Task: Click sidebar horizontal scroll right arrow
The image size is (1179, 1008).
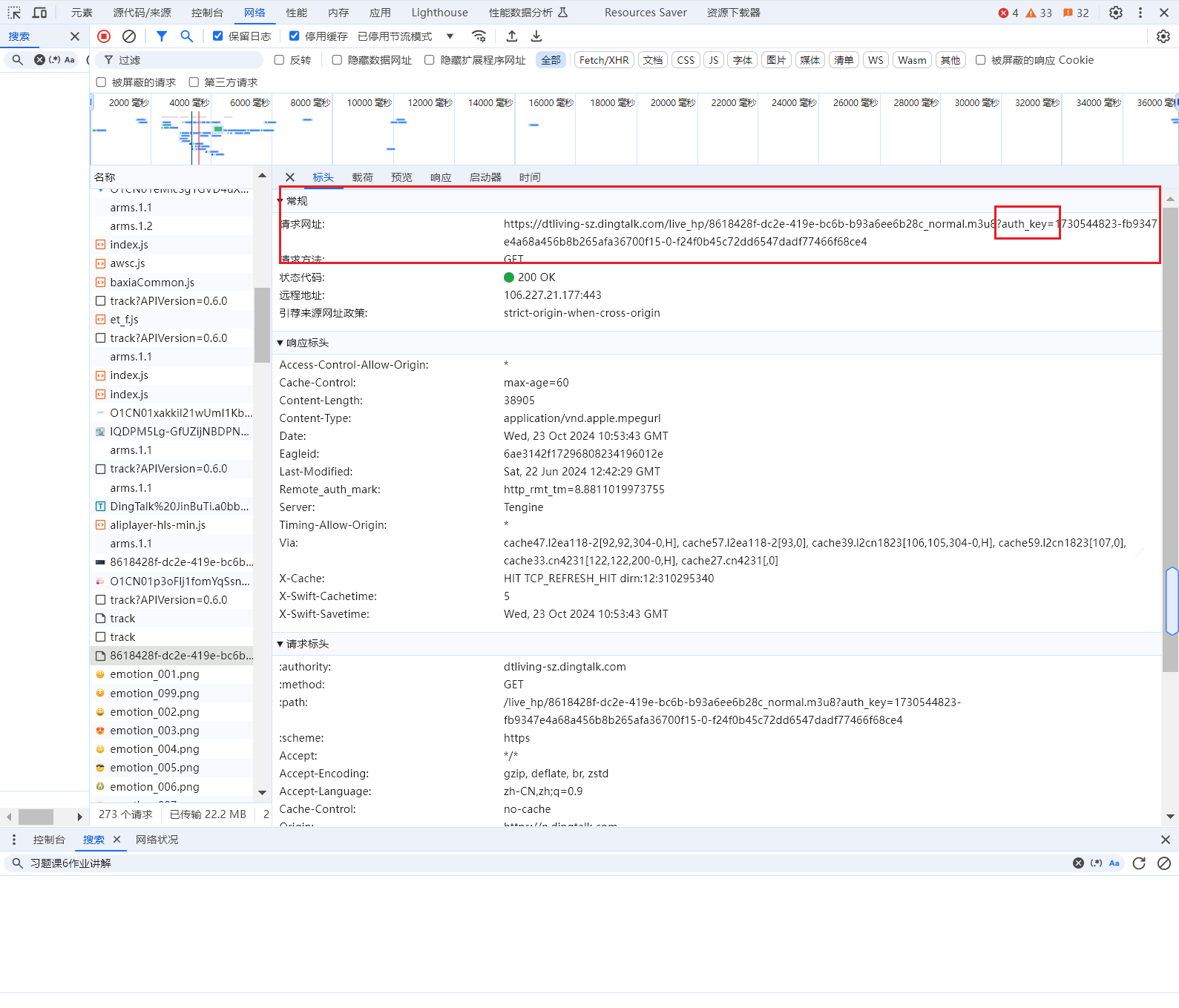Action: tap(80, 817)
